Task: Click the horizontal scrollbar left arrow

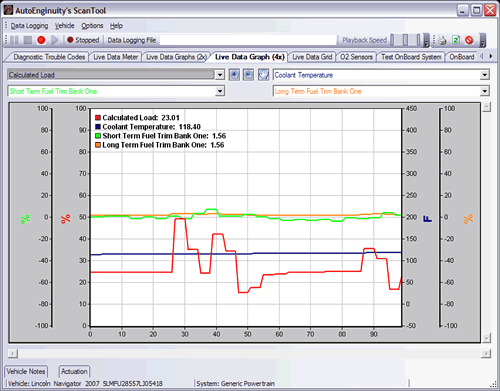Action: pos(12,353)
